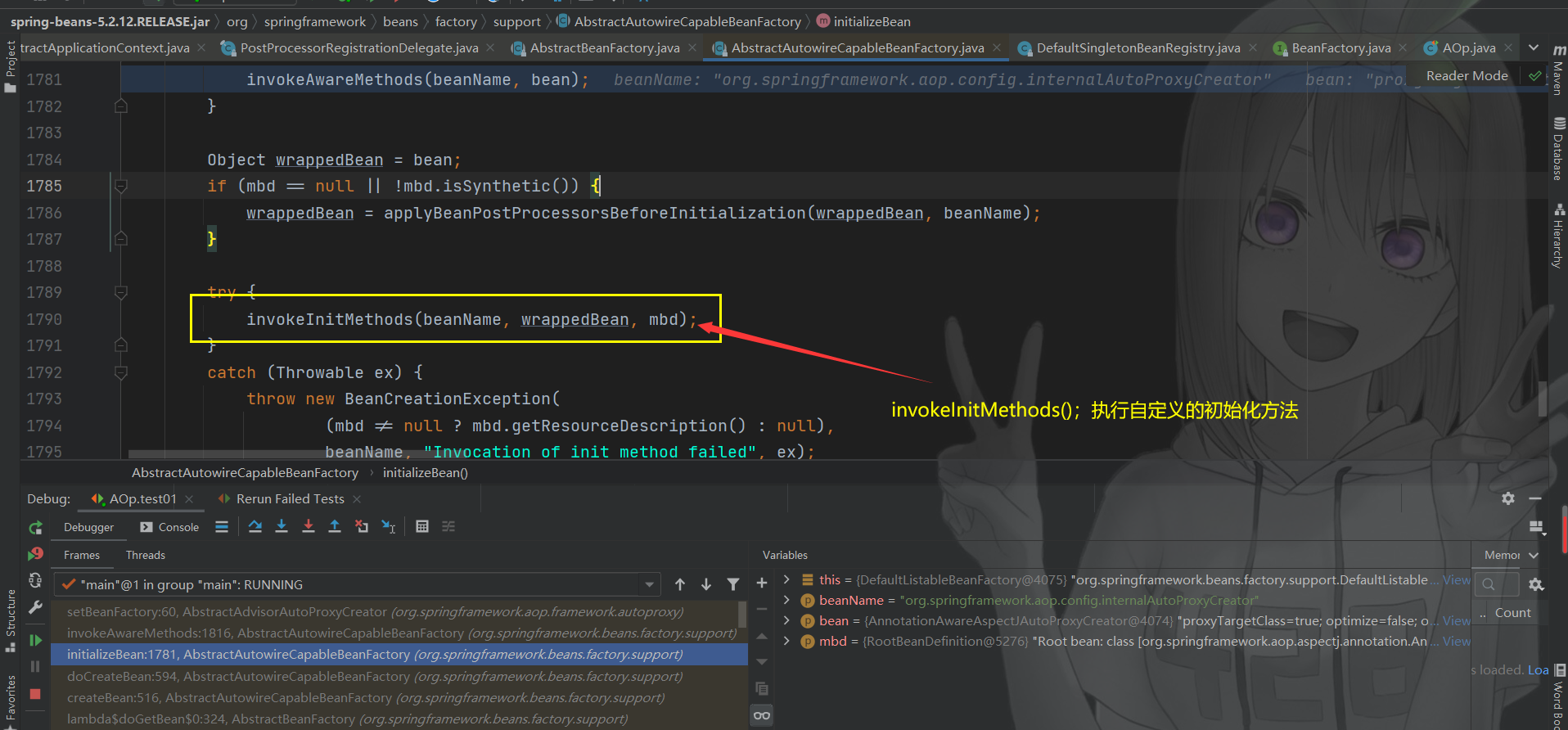Click Load link in Memory panel
The height and width of the screenshot is (730, 1568).
[x=1538, y=669]
